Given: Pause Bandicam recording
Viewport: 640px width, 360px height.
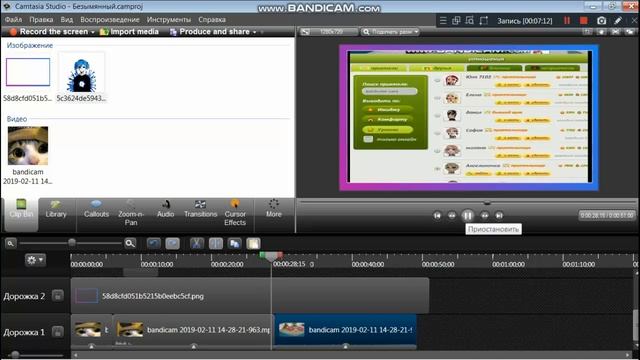Looking at the screenshot, I should point(567,20).
